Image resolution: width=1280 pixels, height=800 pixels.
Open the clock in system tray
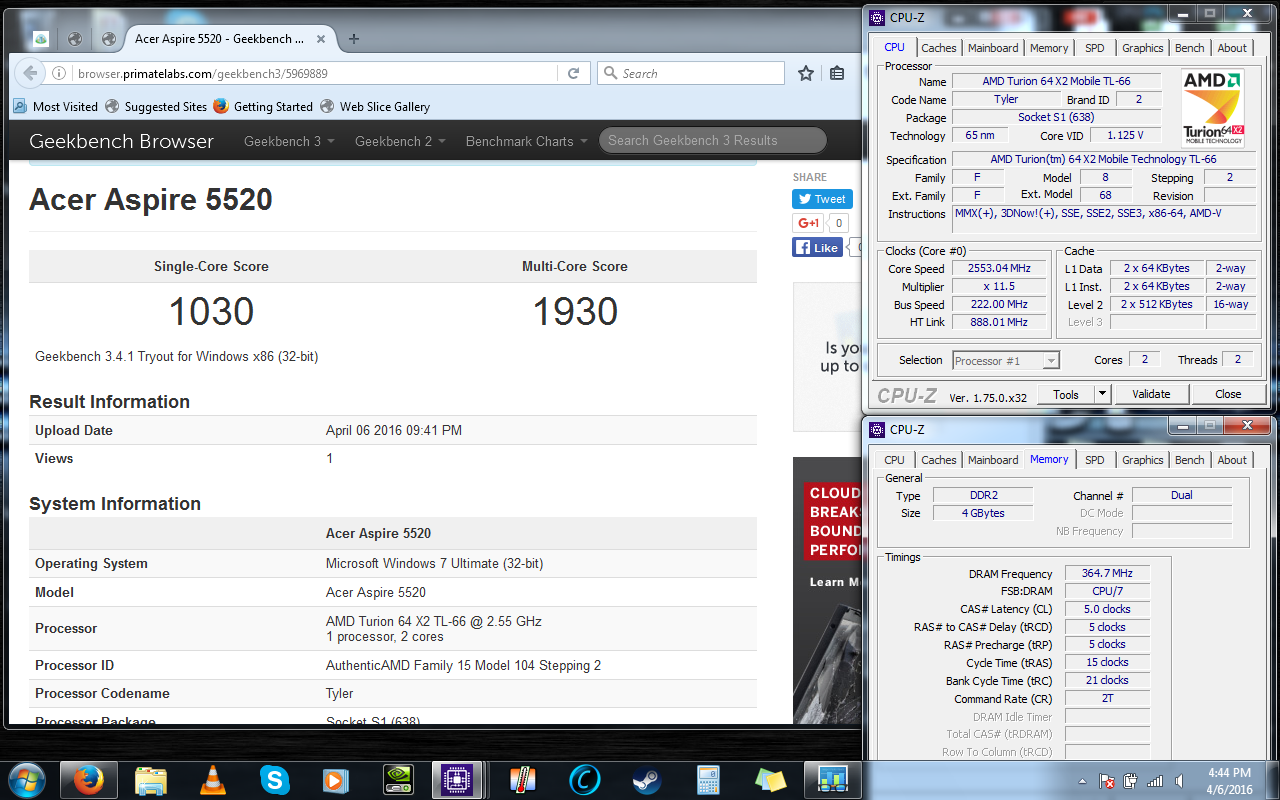pyautogui.click(x=1230, y=780)
